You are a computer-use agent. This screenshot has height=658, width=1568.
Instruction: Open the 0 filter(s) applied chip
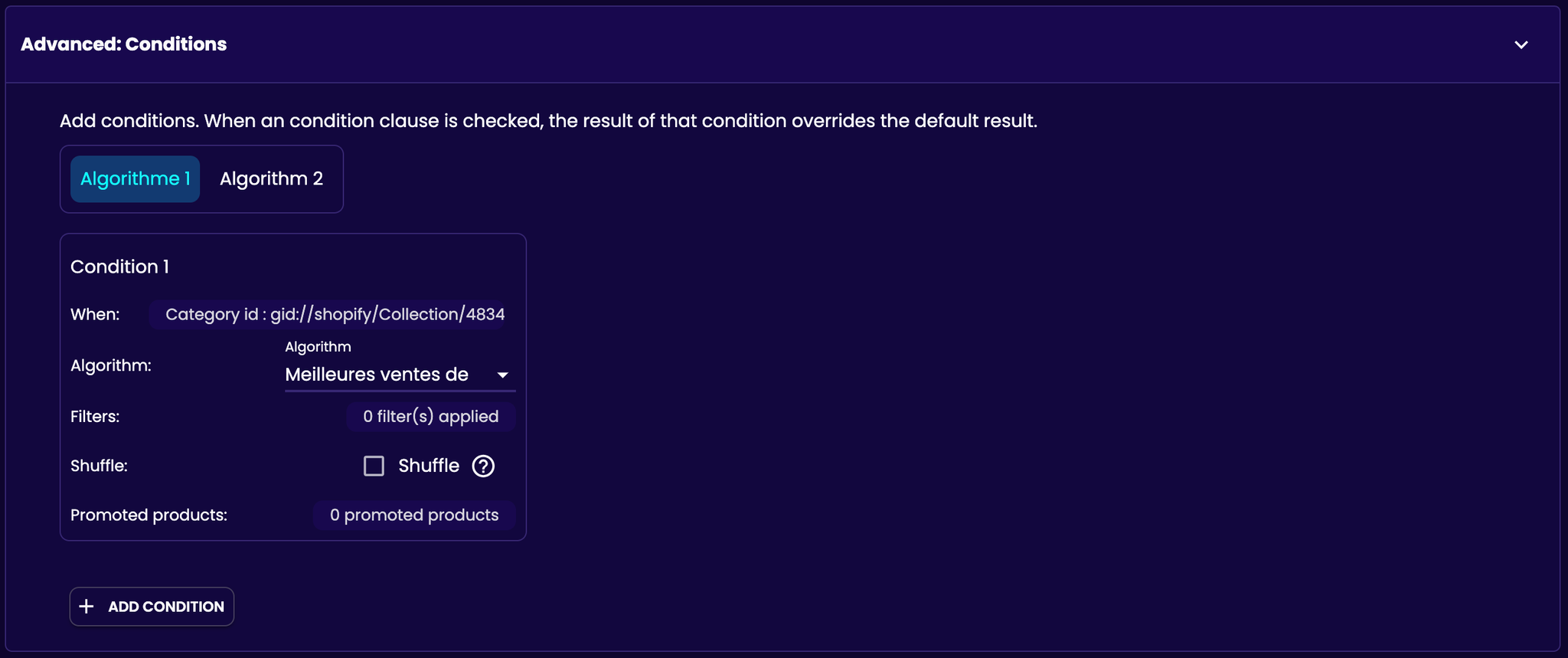(x=430, y=417)
